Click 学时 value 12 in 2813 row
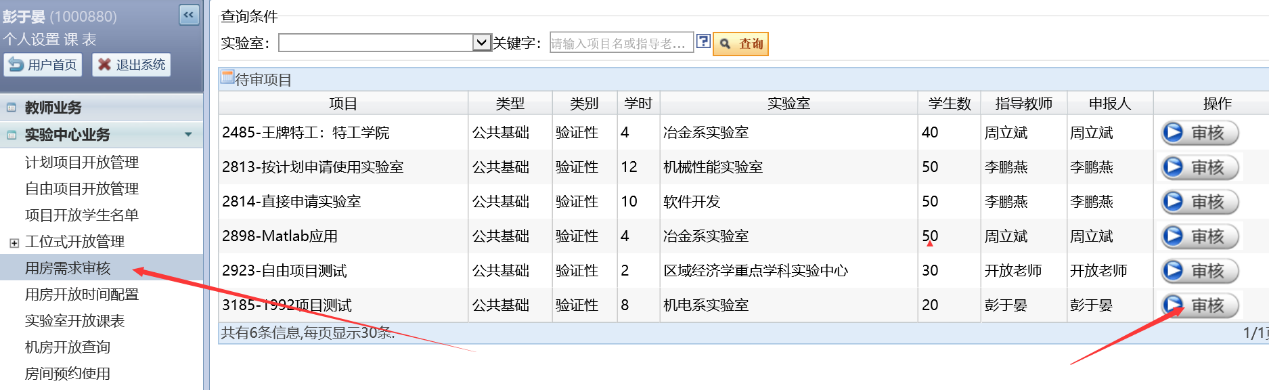The width and height of the screenshot is (1269, 390). pos(629,167)
